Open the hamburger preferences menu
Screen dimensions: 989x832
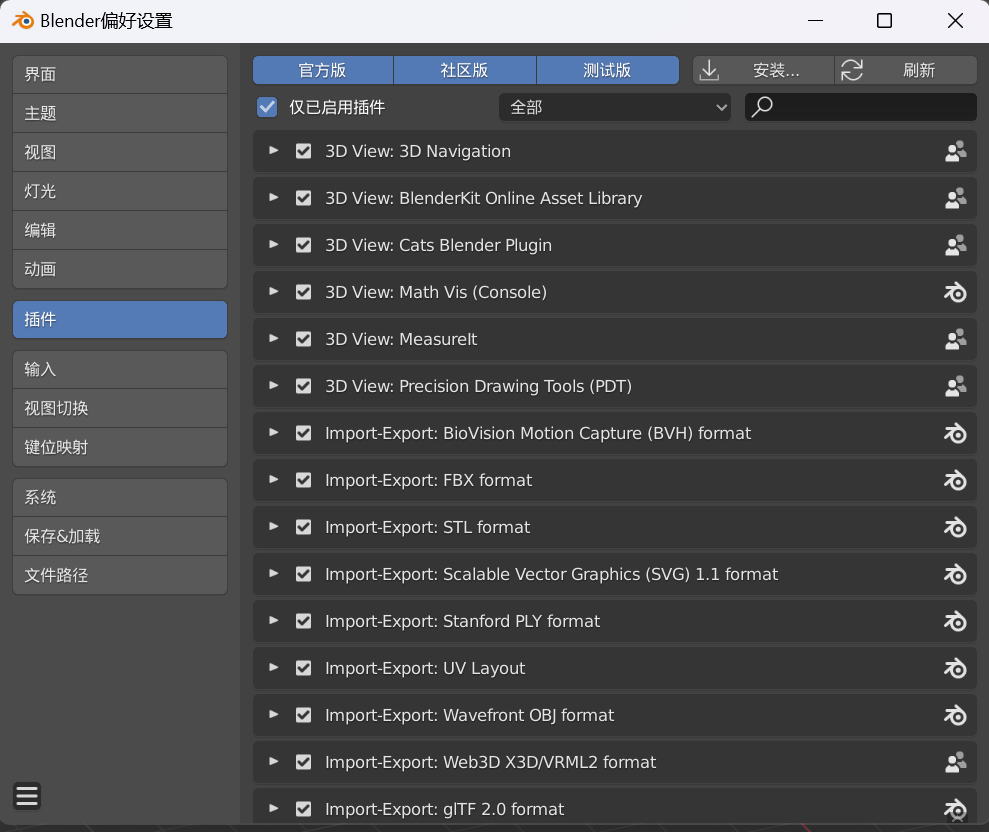click(26, 795)
